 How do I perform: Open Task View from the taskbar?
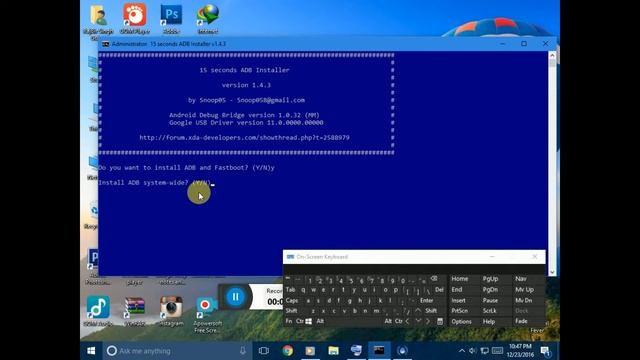click(x=264, y=351)
